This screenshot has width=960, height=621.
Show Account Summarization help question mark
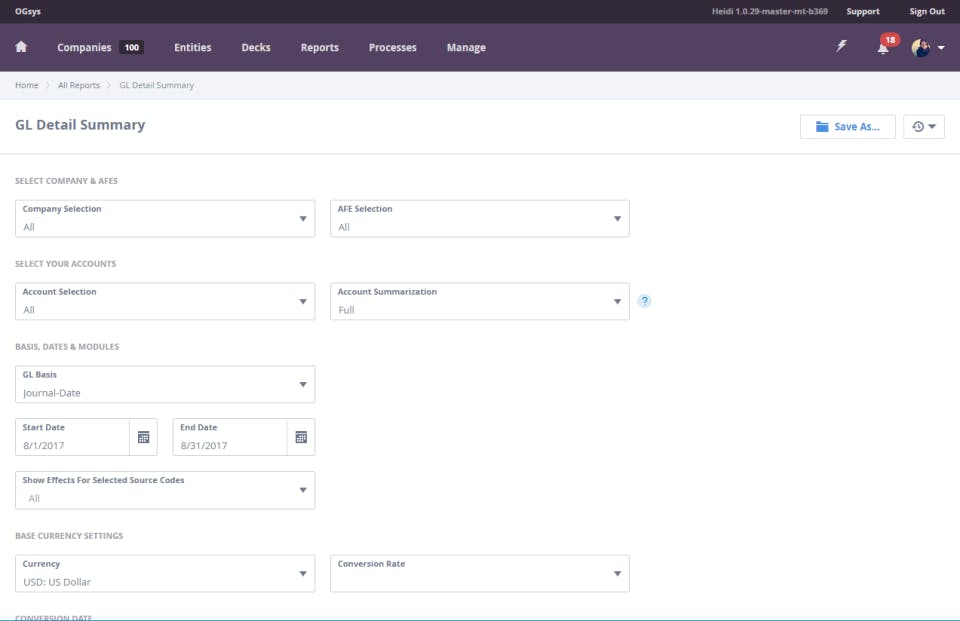coord(644,301)
